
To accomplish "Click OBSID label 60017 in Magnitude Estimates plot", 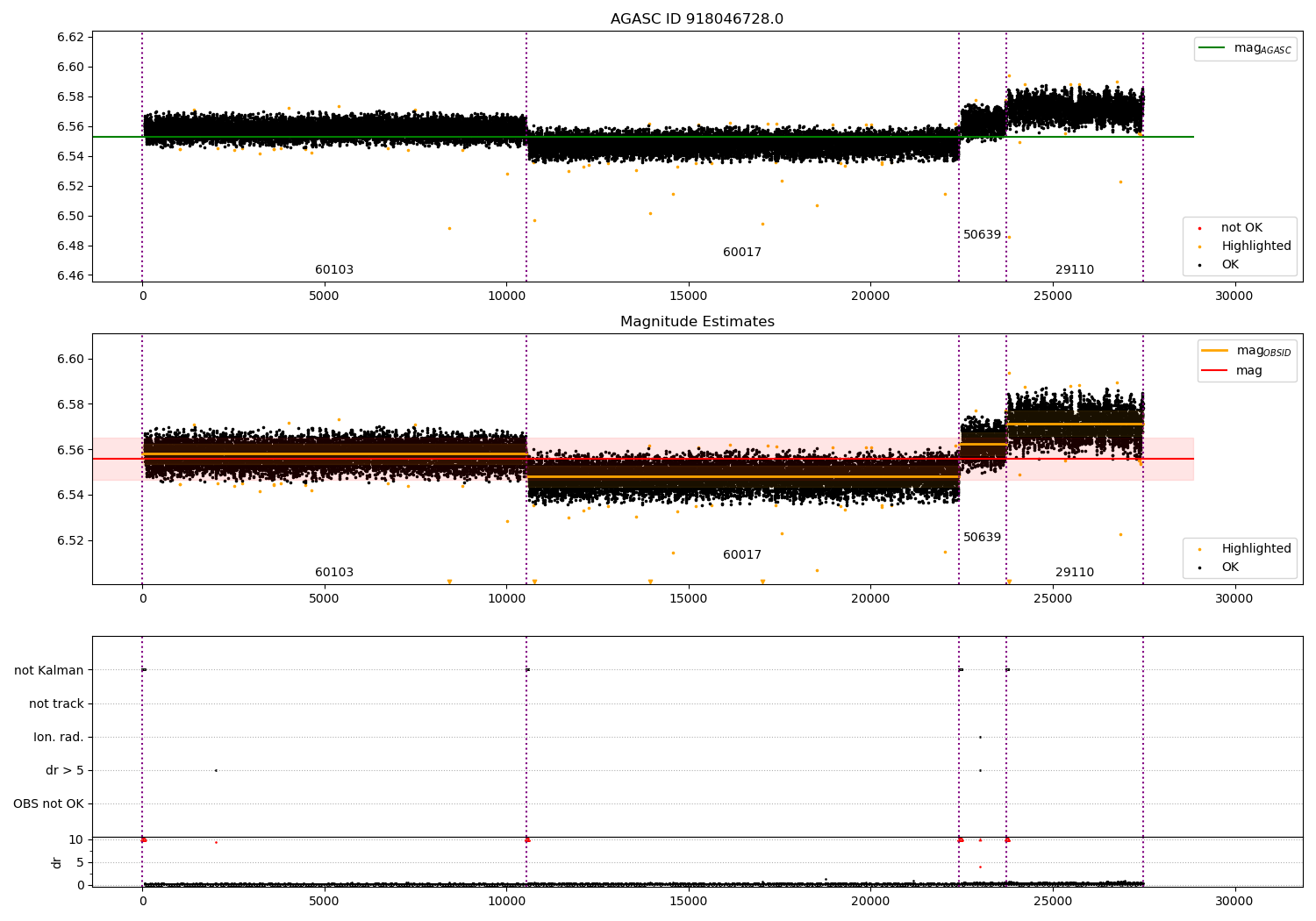I will coord(742,555).
